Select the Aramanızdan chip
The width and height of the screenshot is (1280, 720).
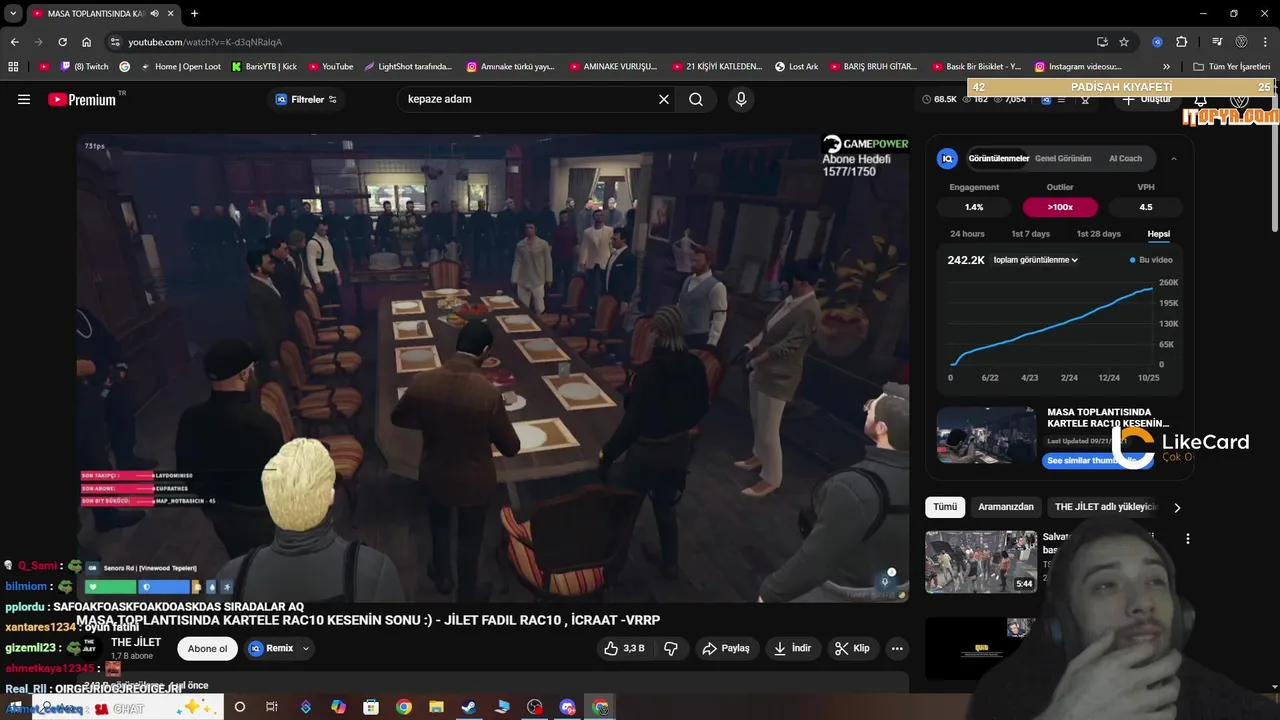1006,507
